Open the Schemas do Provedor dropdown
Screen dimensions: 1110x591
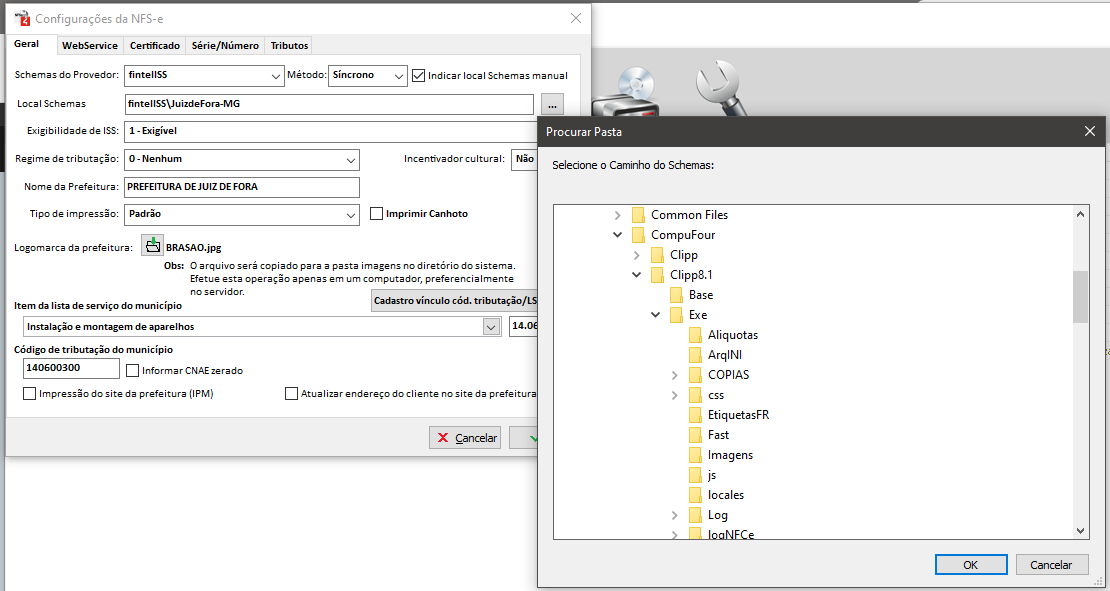[277, 76]
